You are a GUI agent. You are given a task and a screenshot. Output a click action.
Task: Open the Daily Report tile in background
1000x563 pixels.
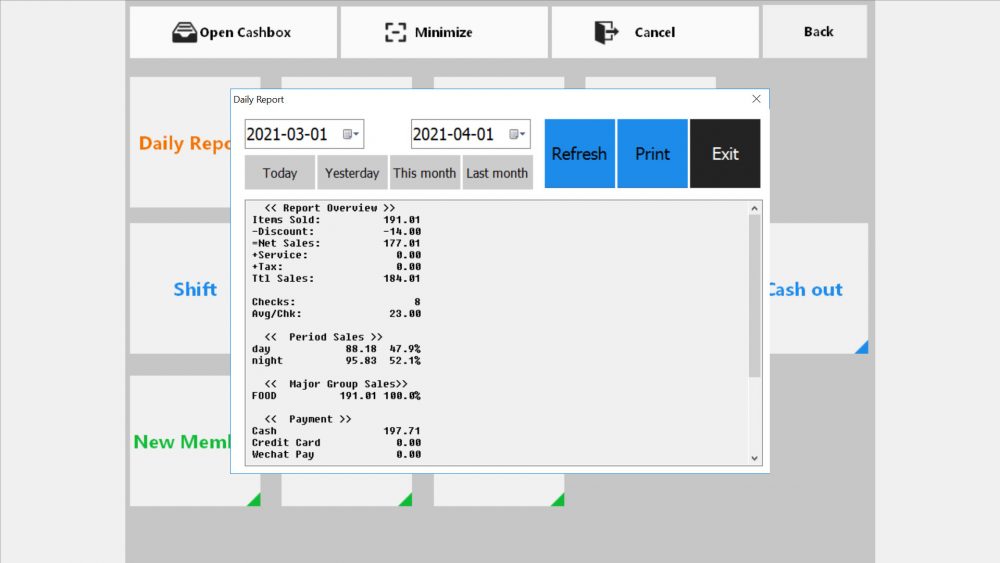click(x=180, y=143)
